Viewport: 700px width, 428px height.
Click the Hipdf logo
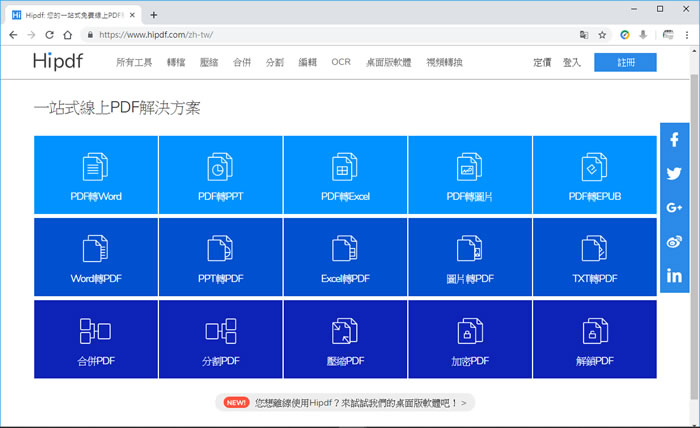[58, 61]
